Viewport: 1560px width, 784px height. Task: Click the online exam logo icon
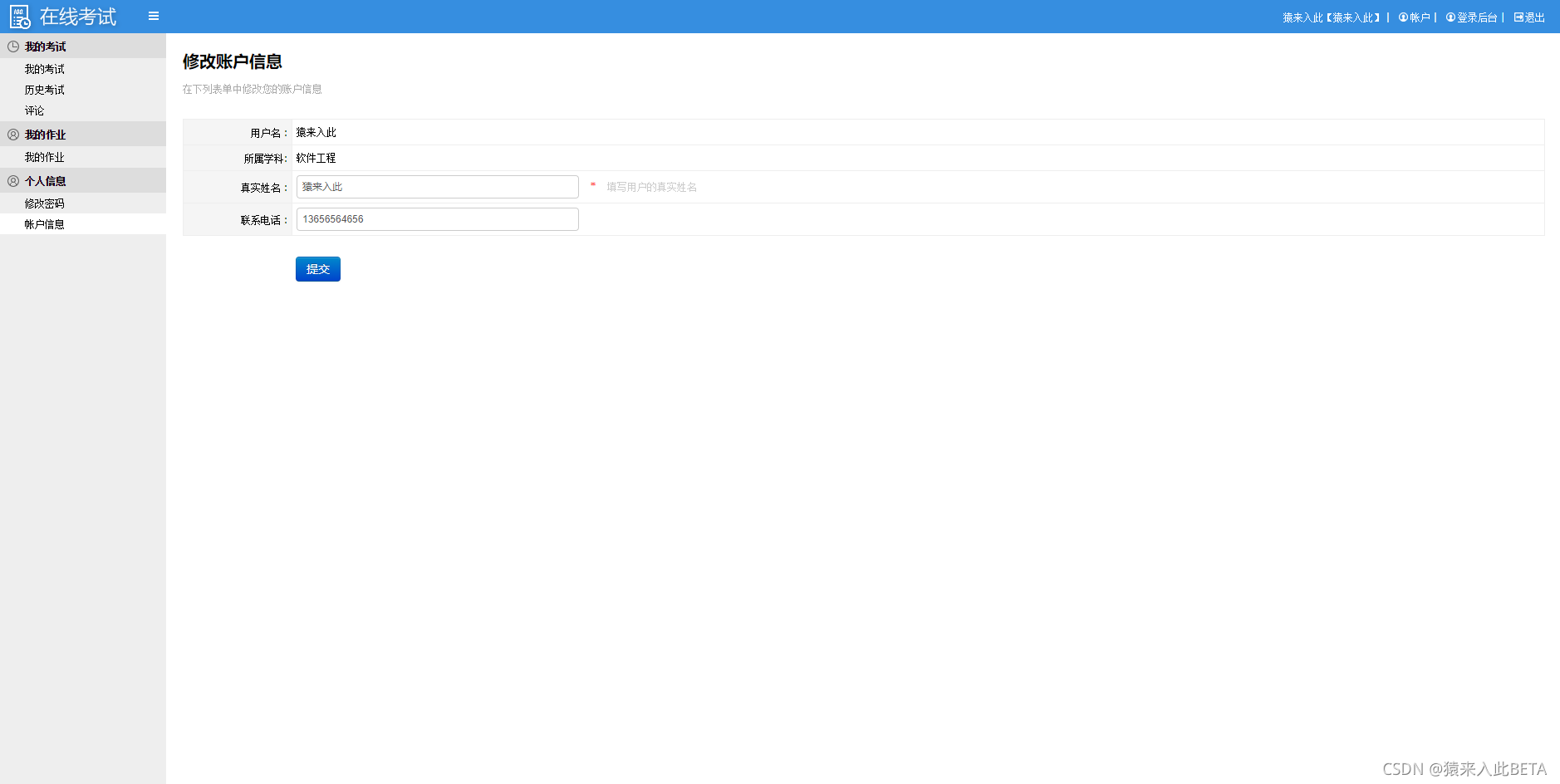click(20, 17)
